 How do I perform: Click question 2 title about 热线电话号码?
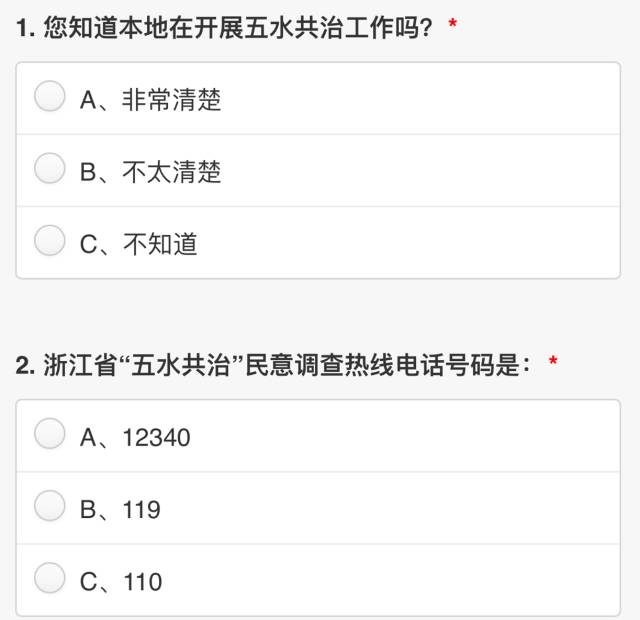point(273,365)
